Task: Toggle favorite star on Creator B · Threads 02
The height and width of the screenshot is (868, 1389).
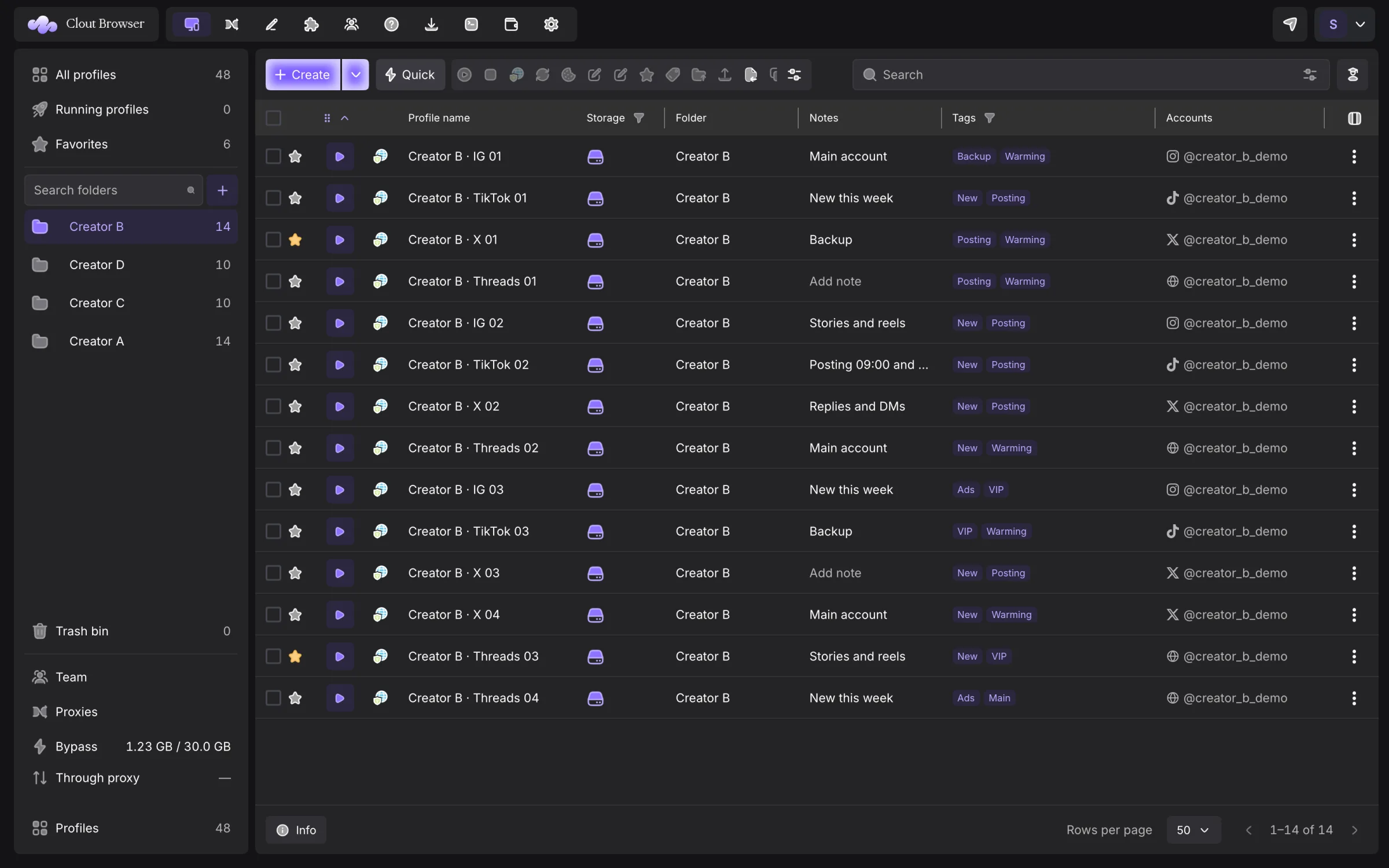Action: click(295, 448)
